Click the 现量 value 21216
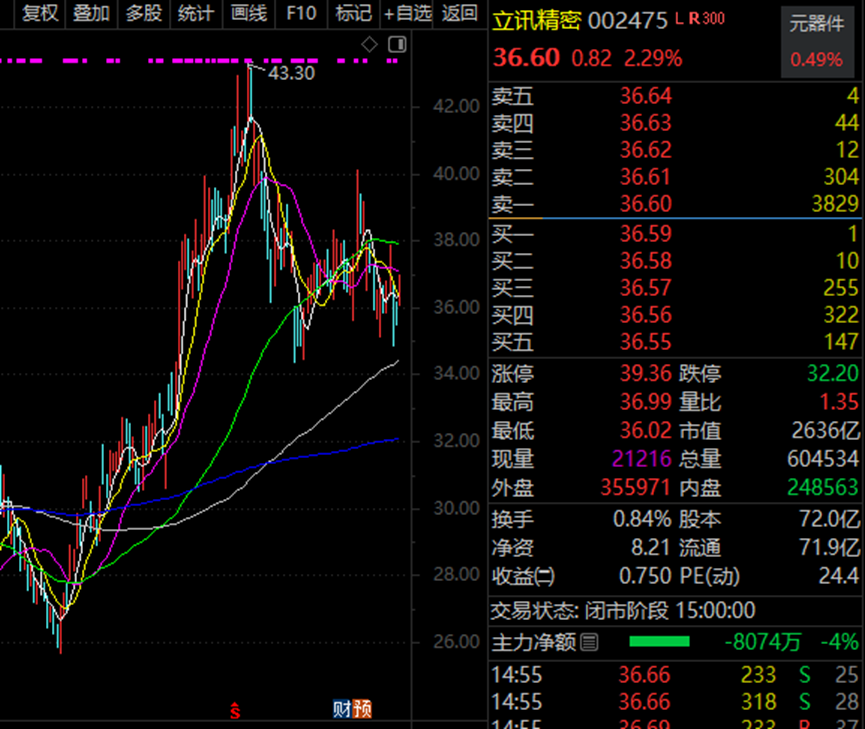The width and height of the screenshot is (865, 729). 642,459
